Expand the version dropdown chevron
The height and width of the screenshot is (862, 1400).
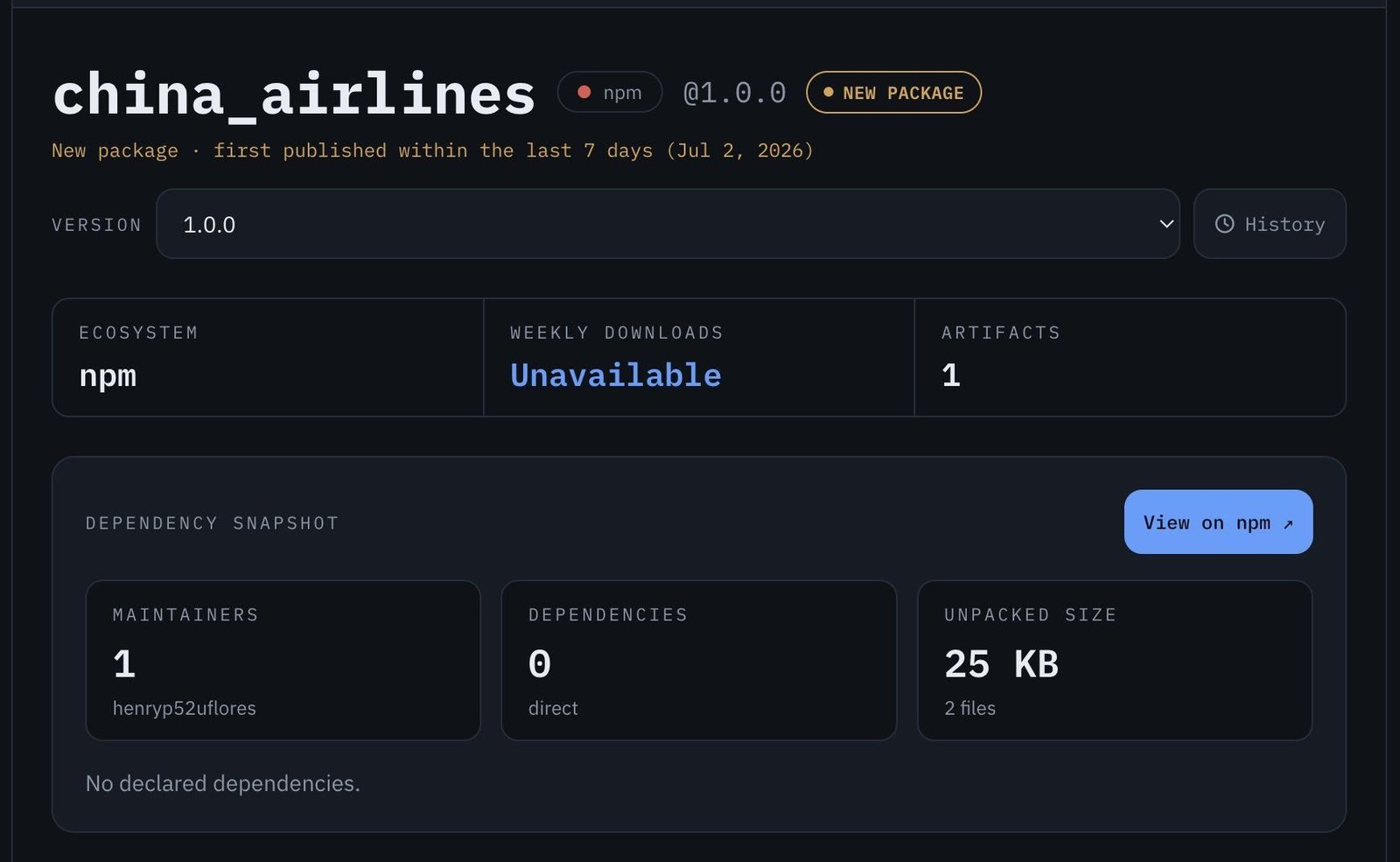point(1166,224)
